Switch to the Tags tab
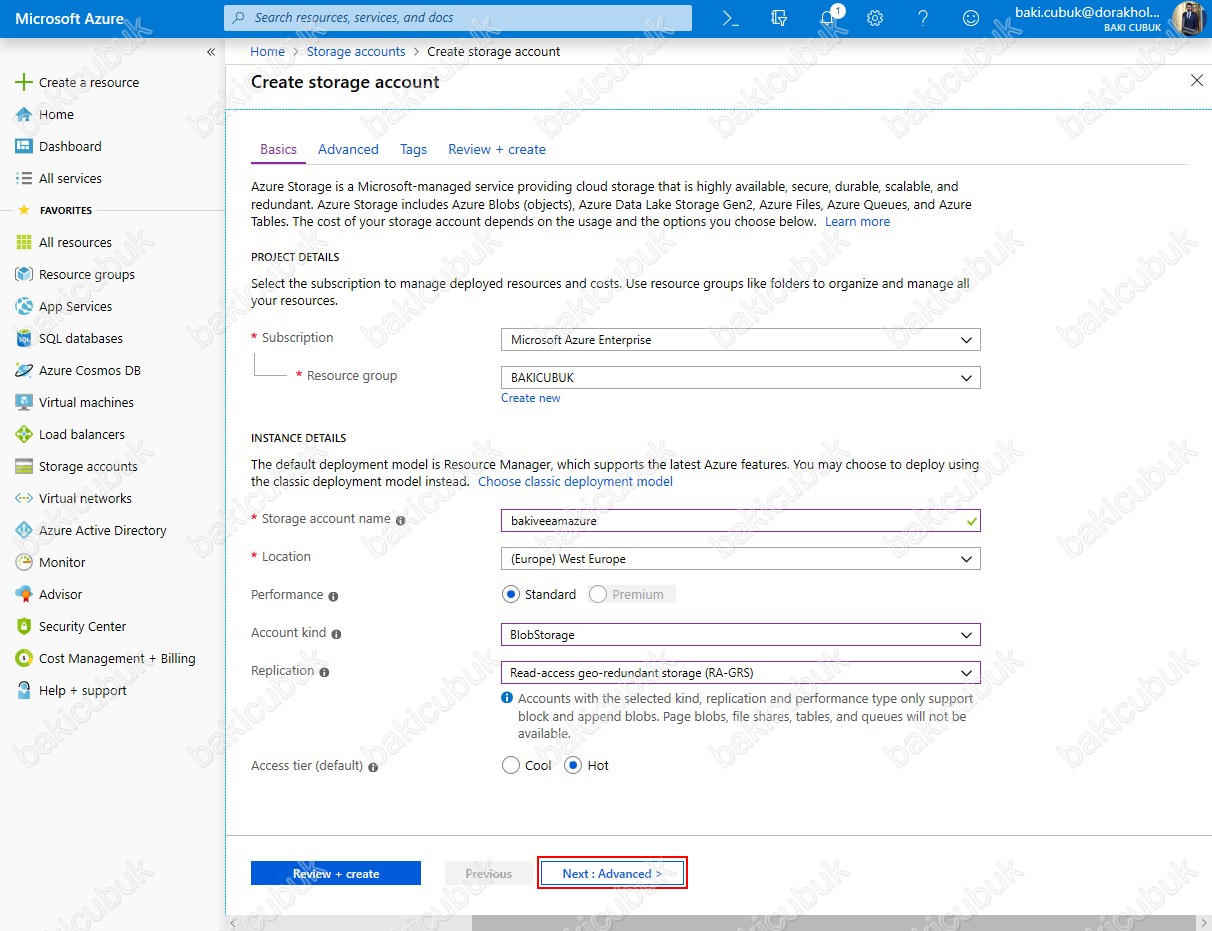This screenshot has height=931, width=1212. pos(413,149)
